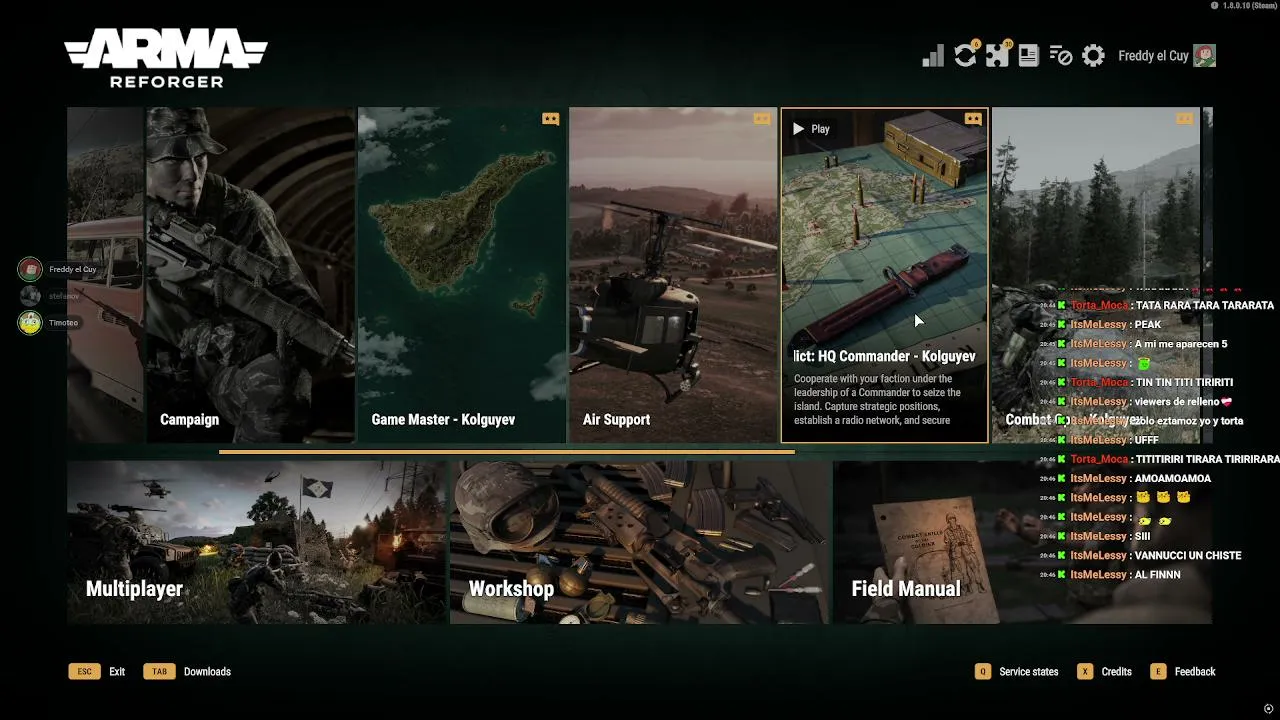This screenshot has height=720, width=1280.
Task: Click the version text 1.8.0.10 (Steam)
Action: (1249, 6)
